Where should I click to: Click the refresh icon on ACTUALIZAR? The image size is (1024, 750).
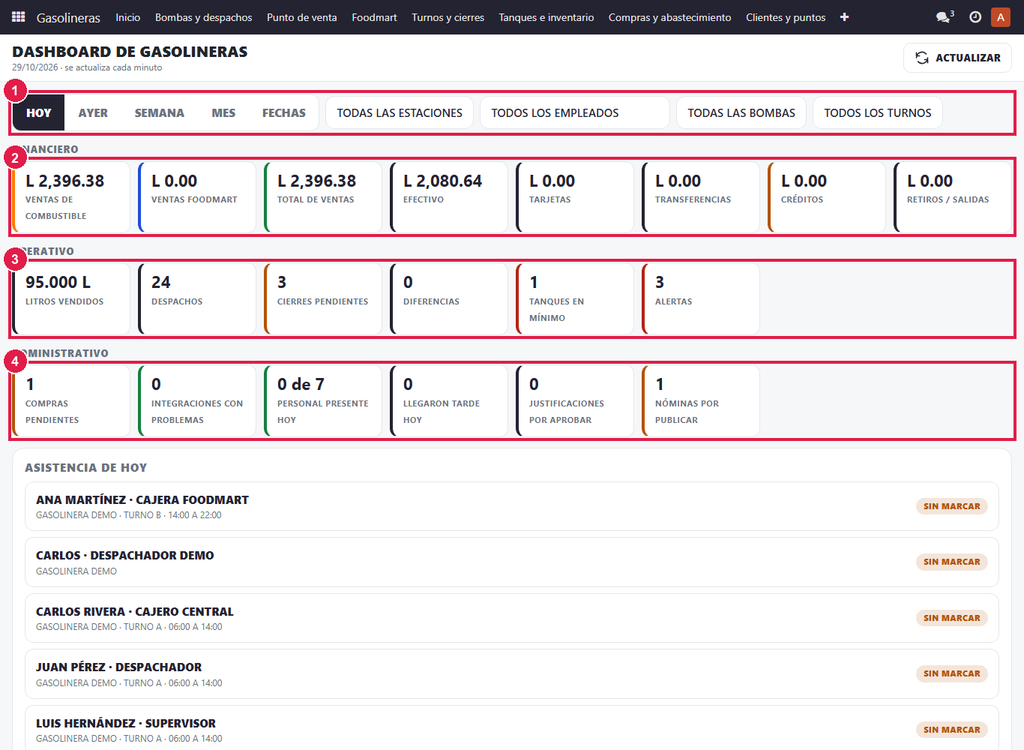click(x=921, y=57)
